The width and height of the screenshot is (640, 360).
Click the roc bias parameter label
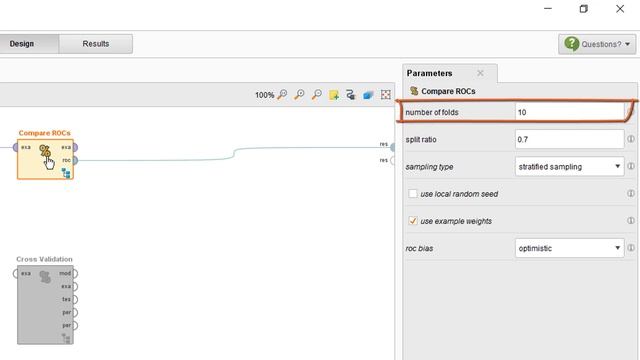(419, 249)
